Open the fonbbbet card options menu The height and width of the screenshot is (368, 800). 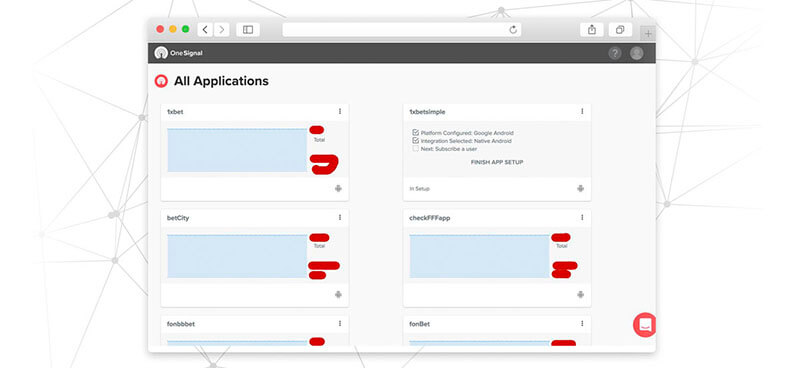[x=340, y=324]
